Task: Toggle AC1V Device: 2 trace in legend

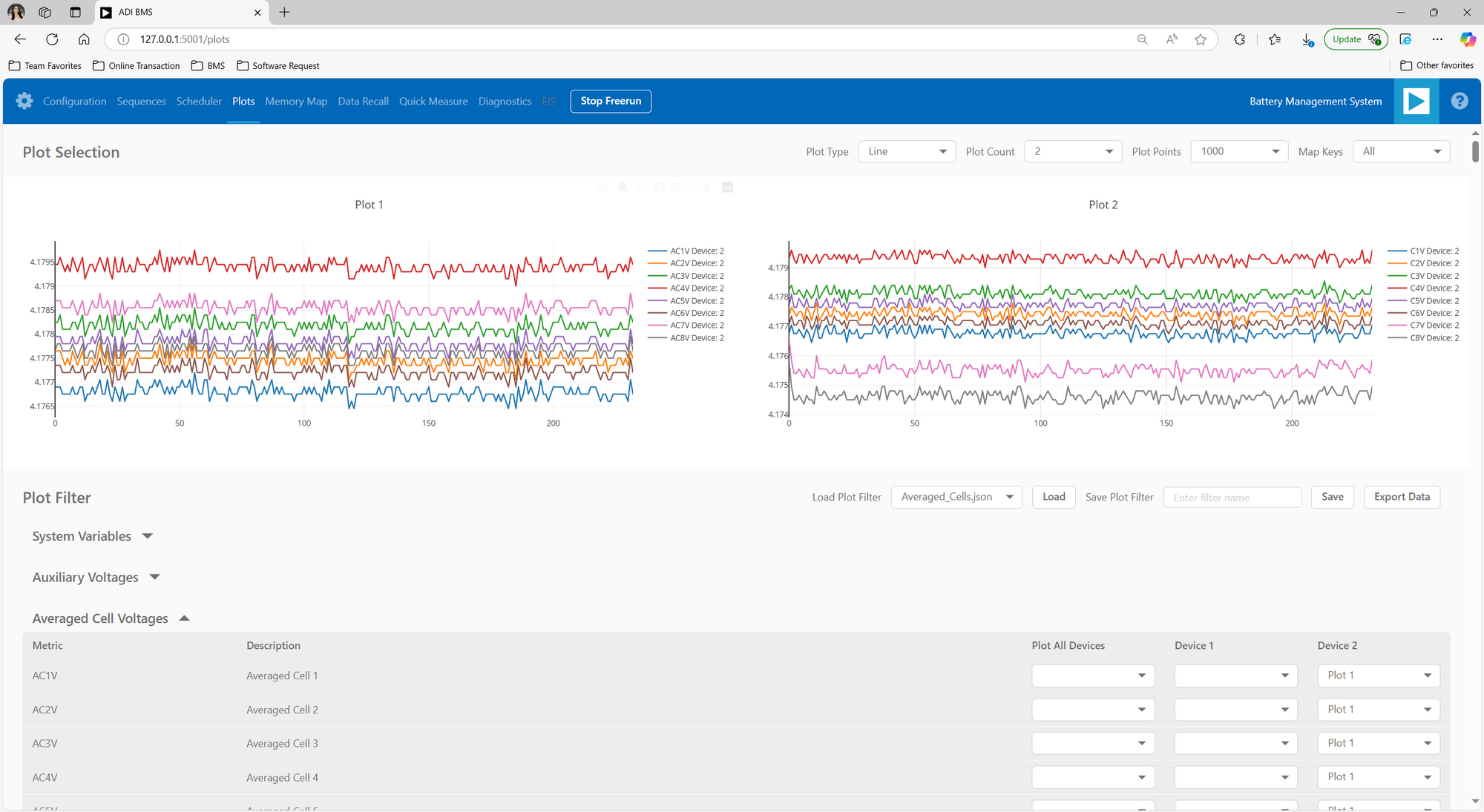Action: pos(685,251)
